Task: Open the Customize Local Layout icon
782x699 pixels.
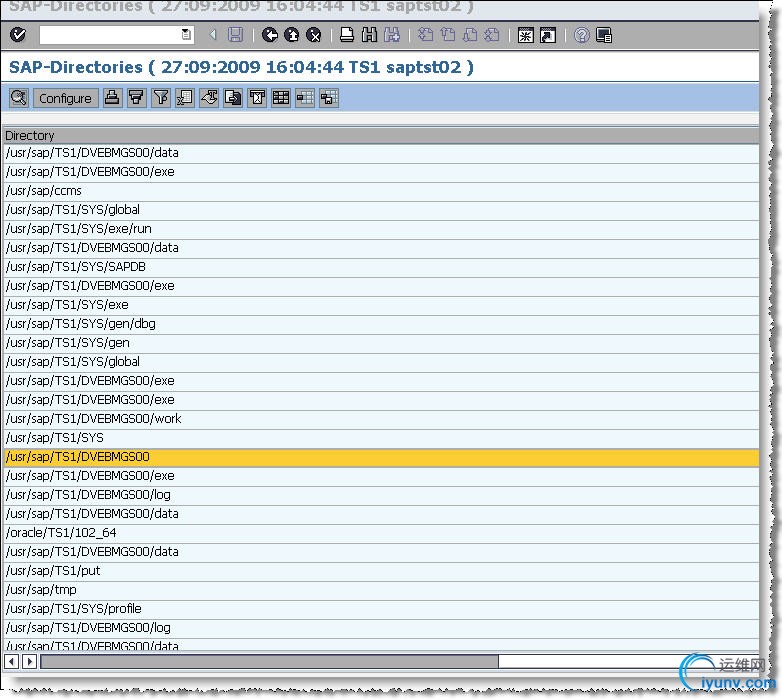Action: pyautogui.click(x=604, y=35)
